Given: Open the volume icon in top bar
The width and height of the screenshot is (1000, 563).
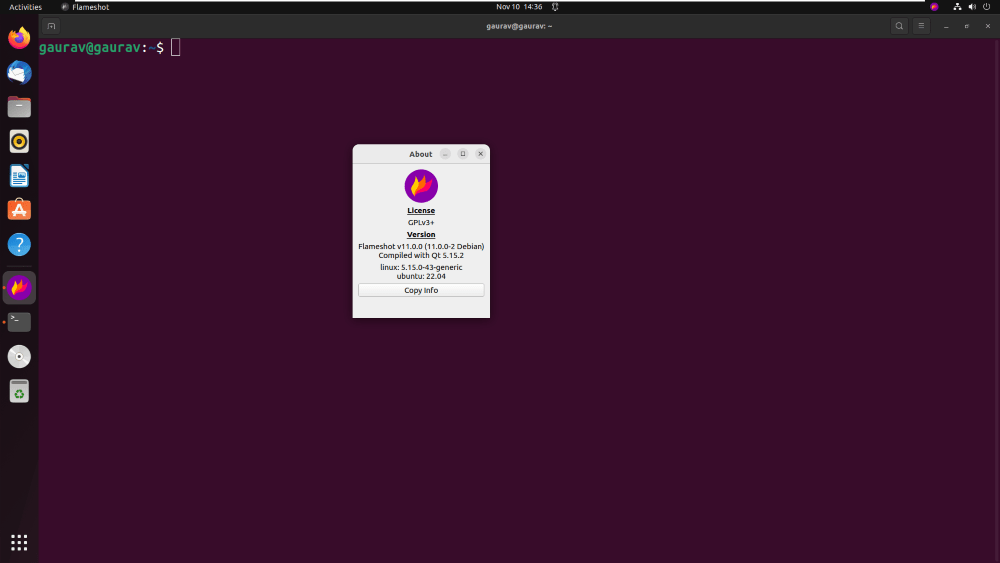Looking at the screenshot, I should [972, 7].
